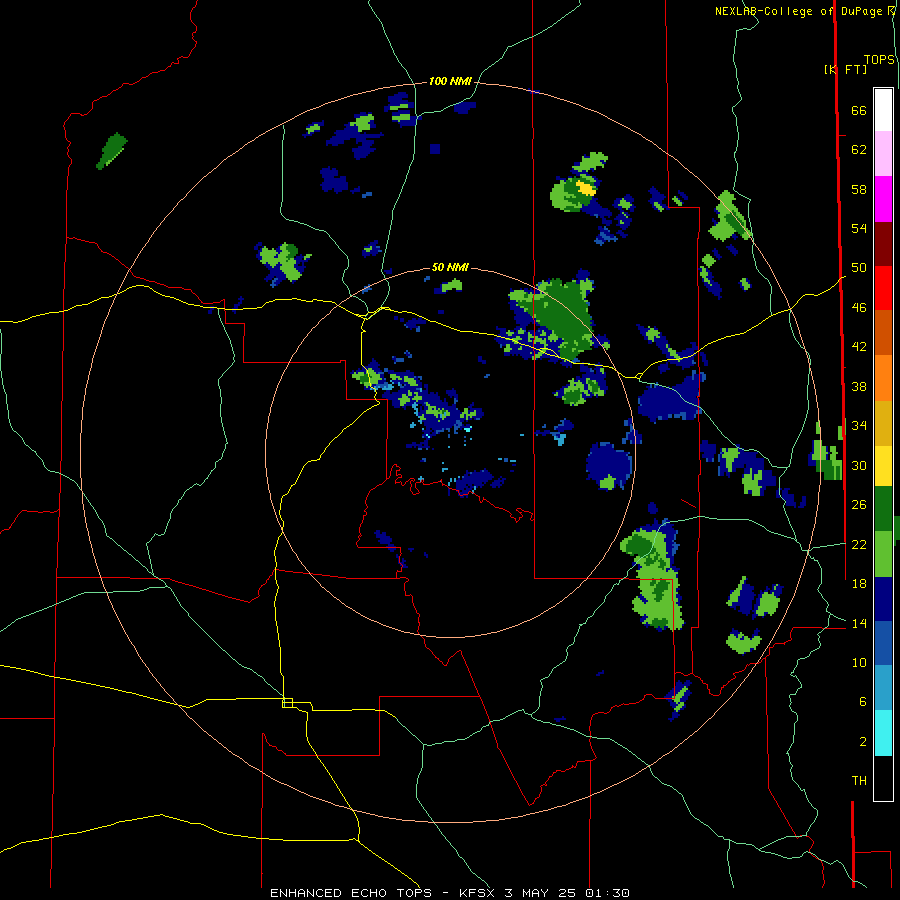Select the bright red legend swatch
The width and height of the screenshot is (900, 900).
[x=883, y=288]
